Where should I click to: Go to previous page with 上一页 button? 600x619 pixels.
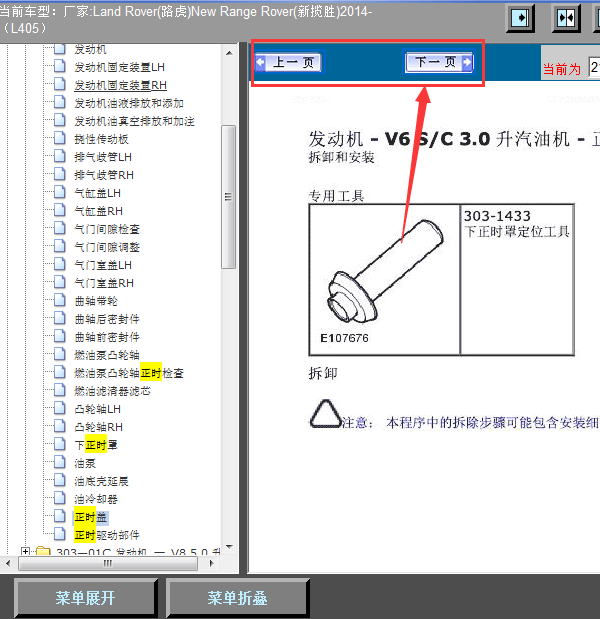(288, 62)
